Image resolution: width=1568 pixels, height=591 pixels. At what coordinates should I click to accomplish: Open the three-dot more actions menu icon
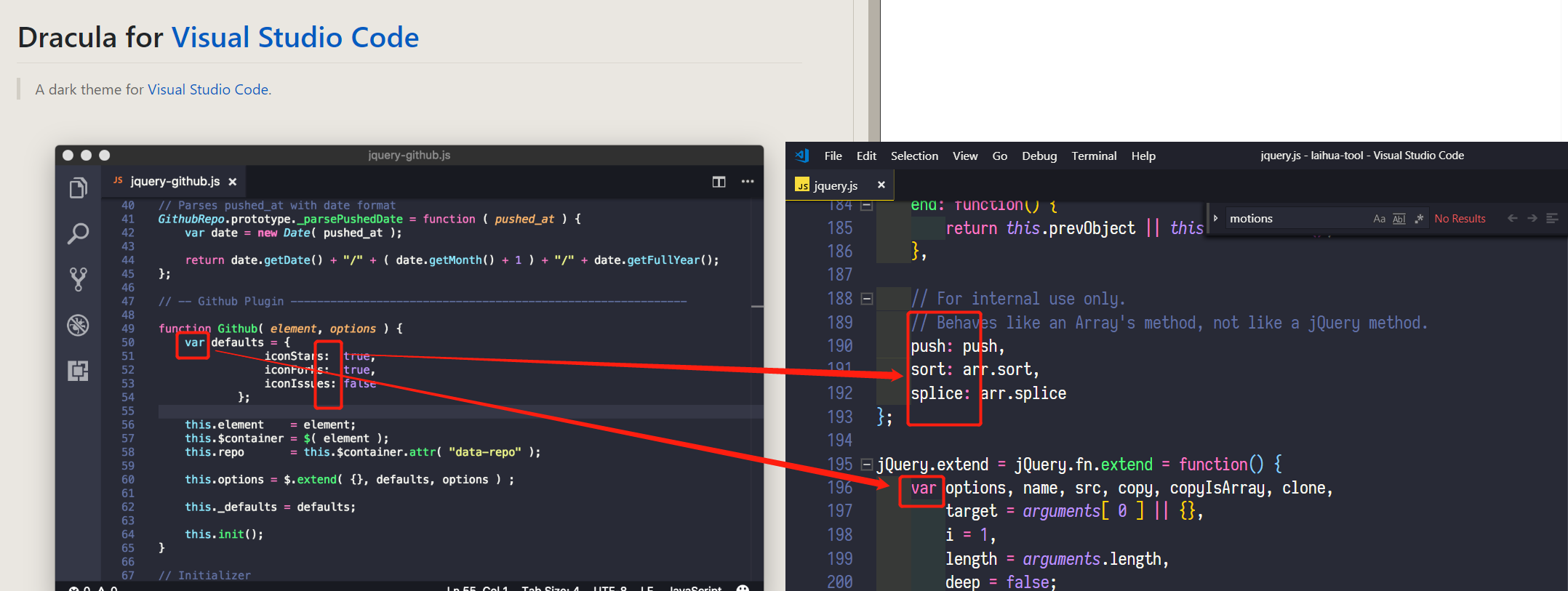tap(748, 182)
